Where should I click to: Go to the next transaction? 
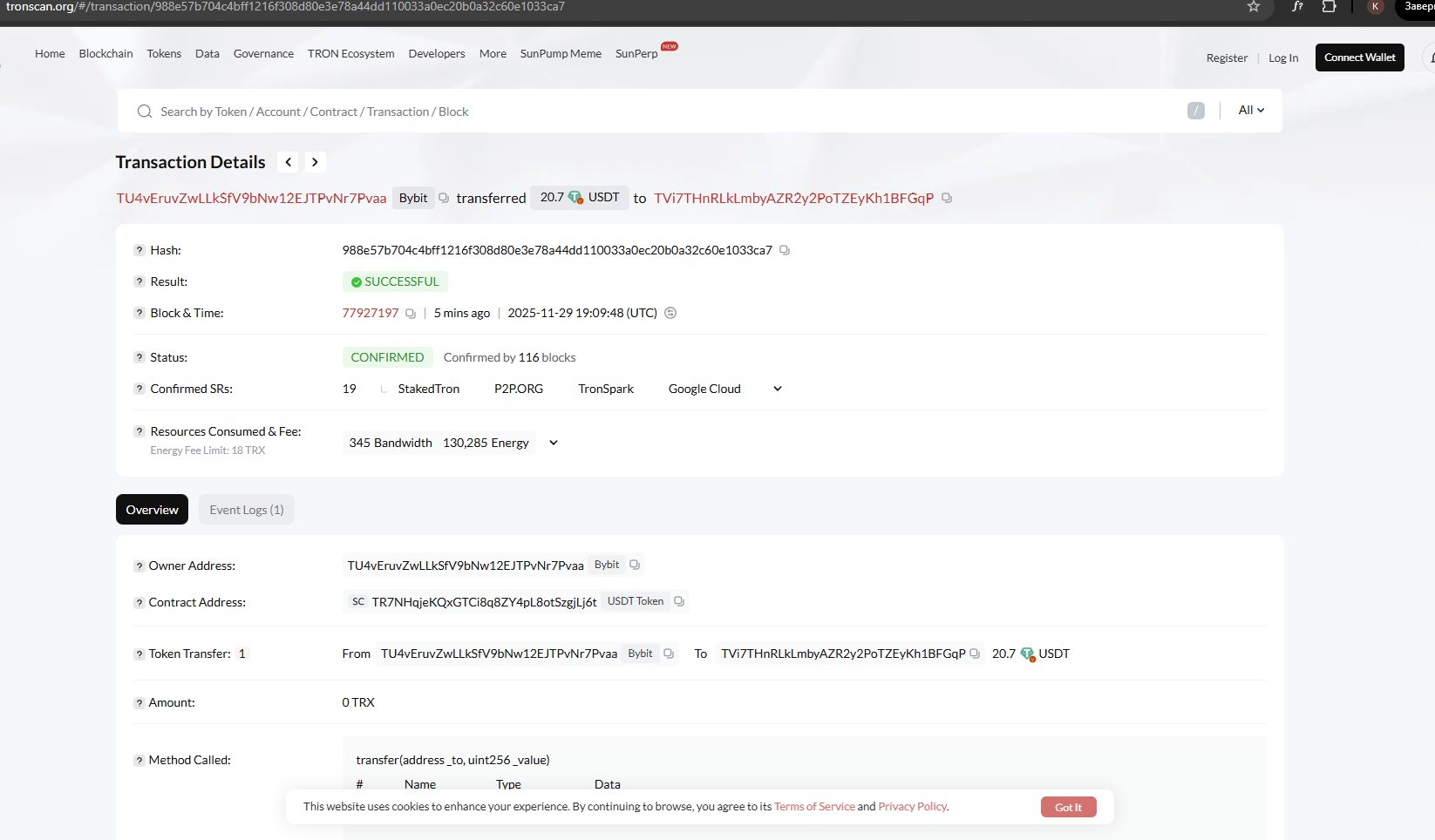(315, 162)
